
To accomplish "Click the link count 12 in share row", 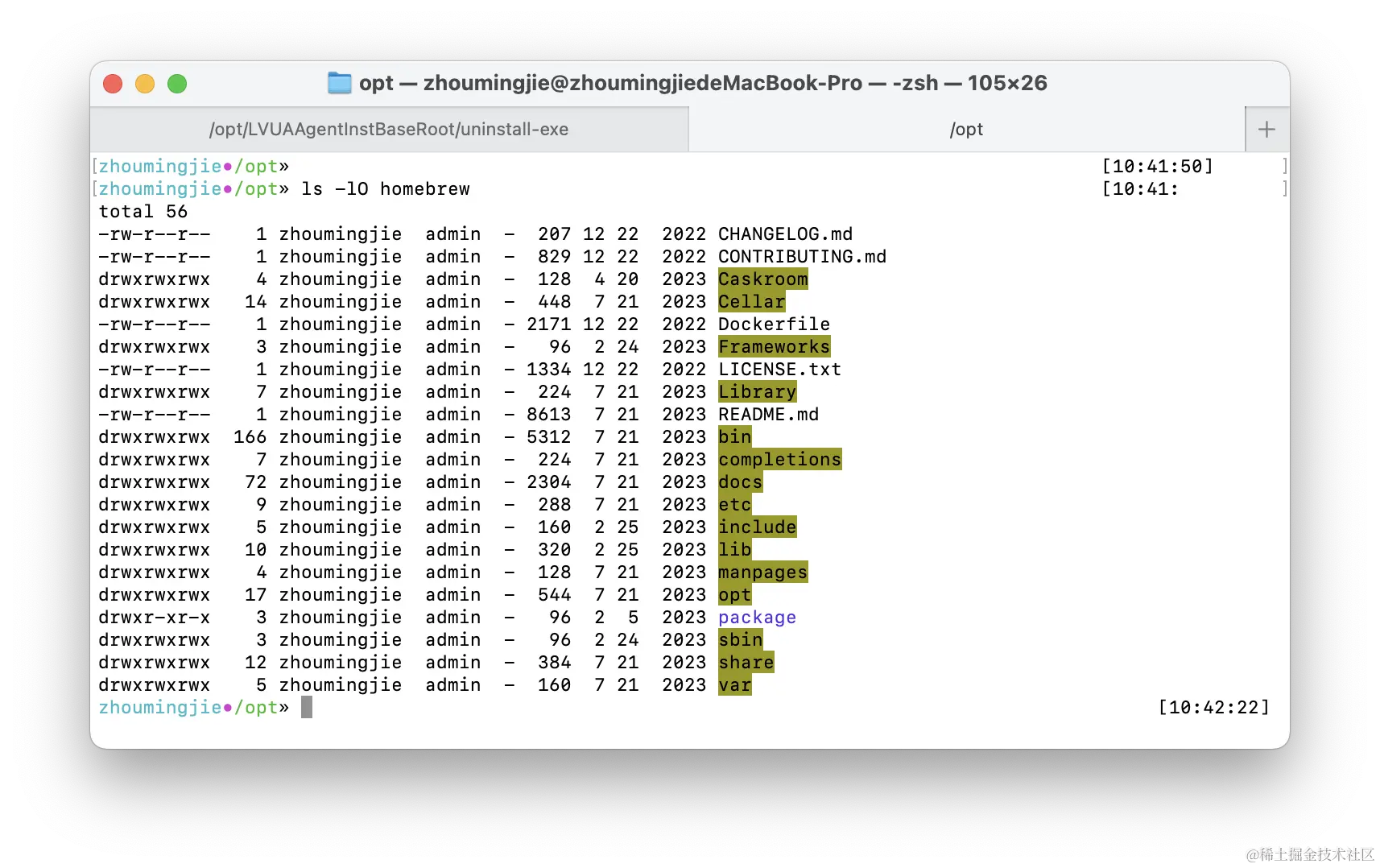I will click(x=256, y=663).
